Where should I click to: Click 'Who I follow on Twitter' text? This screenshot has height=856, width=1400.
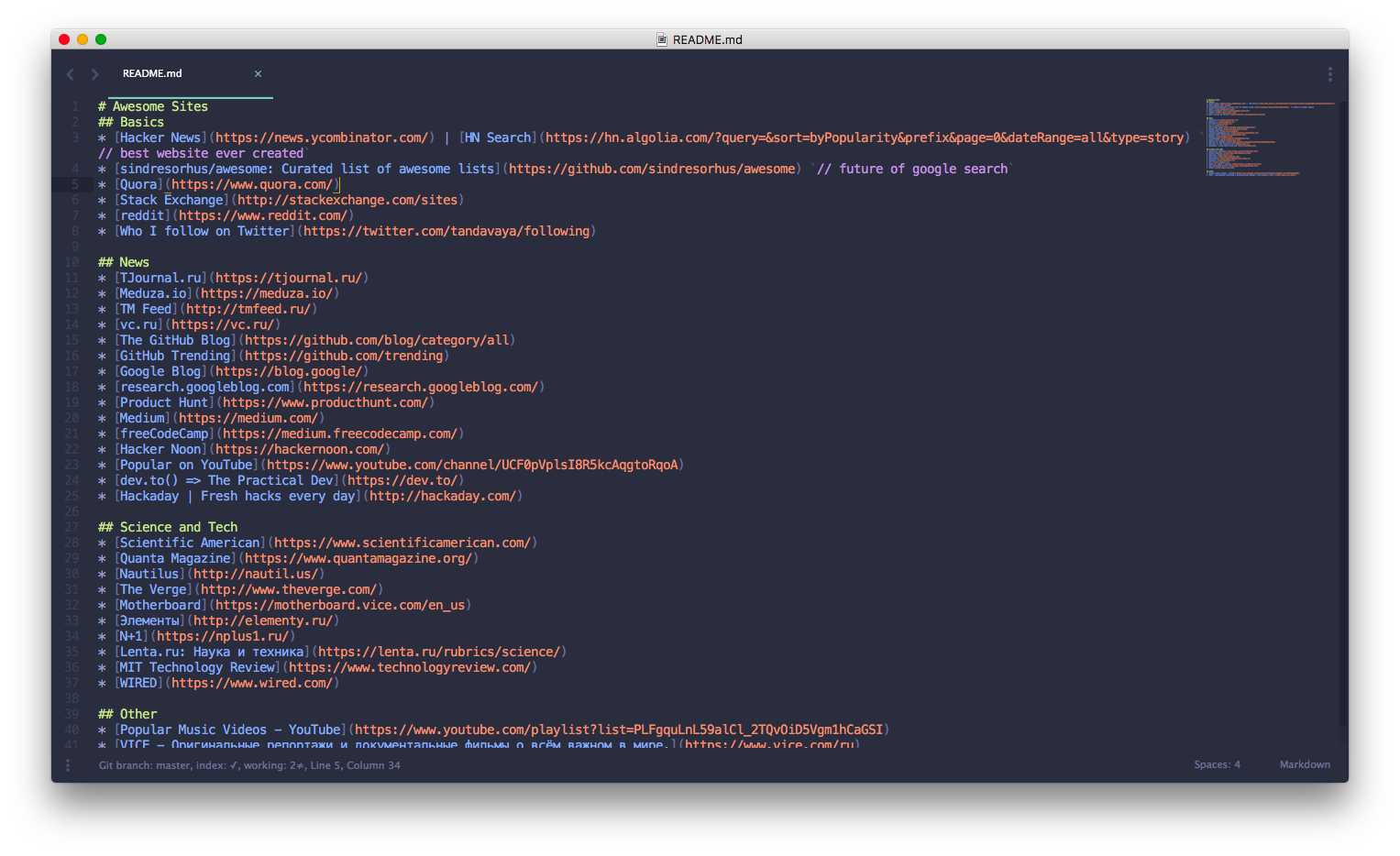pyautogui.click(x=204, y=231)
